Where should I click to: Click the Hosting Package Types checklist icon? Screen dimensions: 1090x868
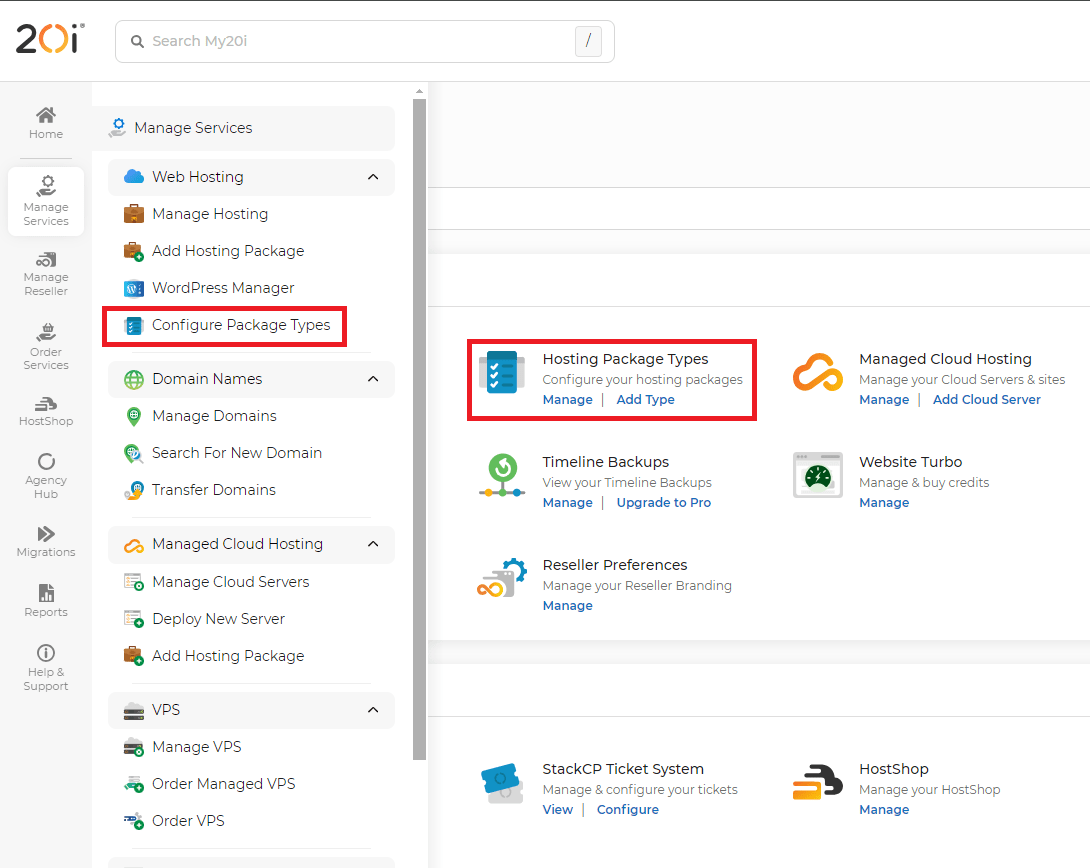click(502, 372)
